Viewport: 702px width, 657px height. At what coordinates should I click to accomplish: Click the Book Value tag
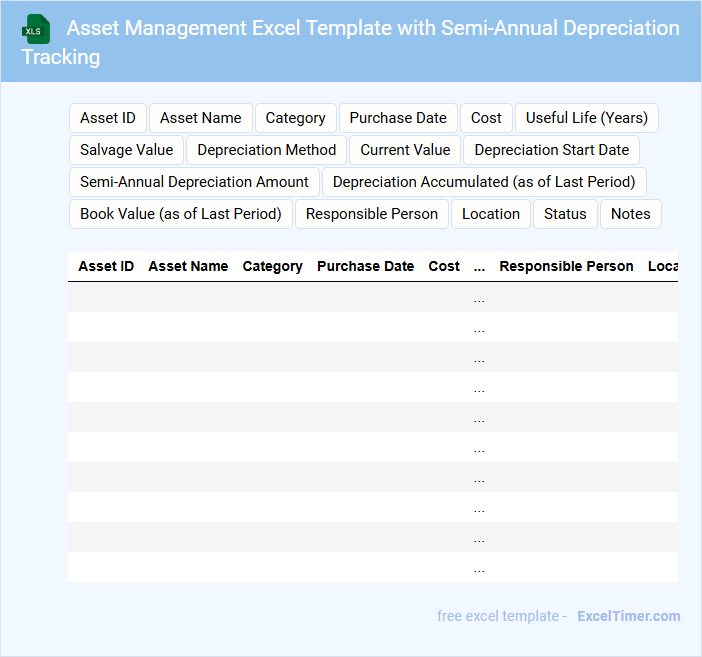coord(181,214)
